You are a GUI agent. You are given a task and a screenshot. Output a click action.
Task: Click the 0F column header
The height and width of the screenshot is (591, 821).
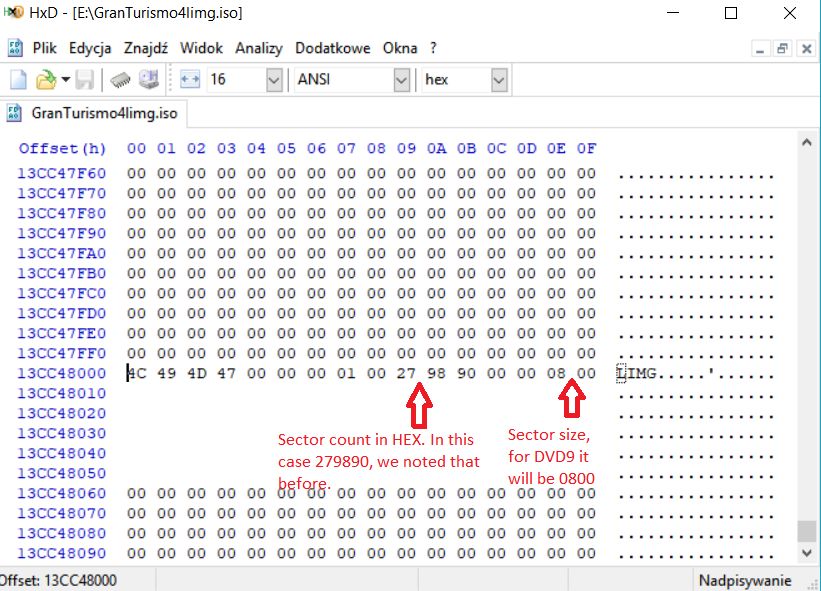[x=586, y=149]
